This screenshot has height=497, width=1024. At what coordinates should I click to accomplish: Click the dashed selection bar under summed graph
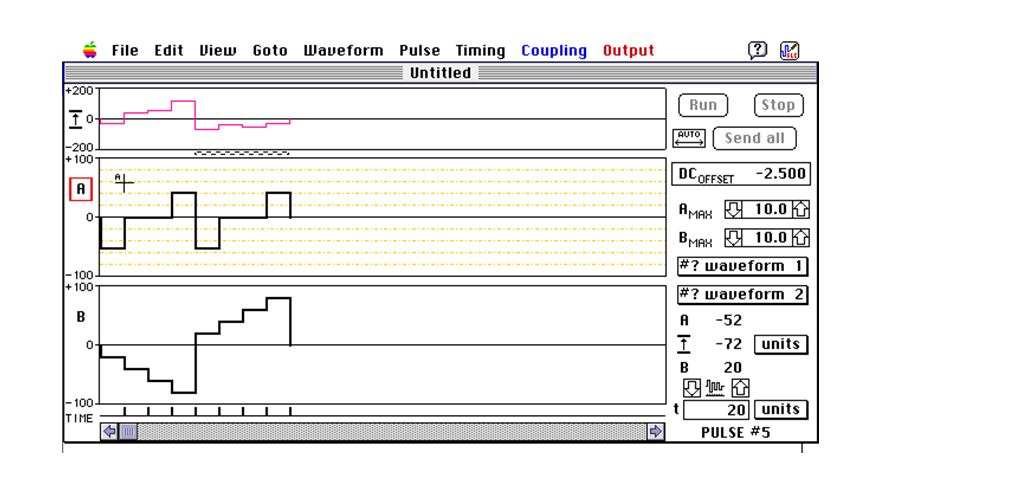coord(242,153)
